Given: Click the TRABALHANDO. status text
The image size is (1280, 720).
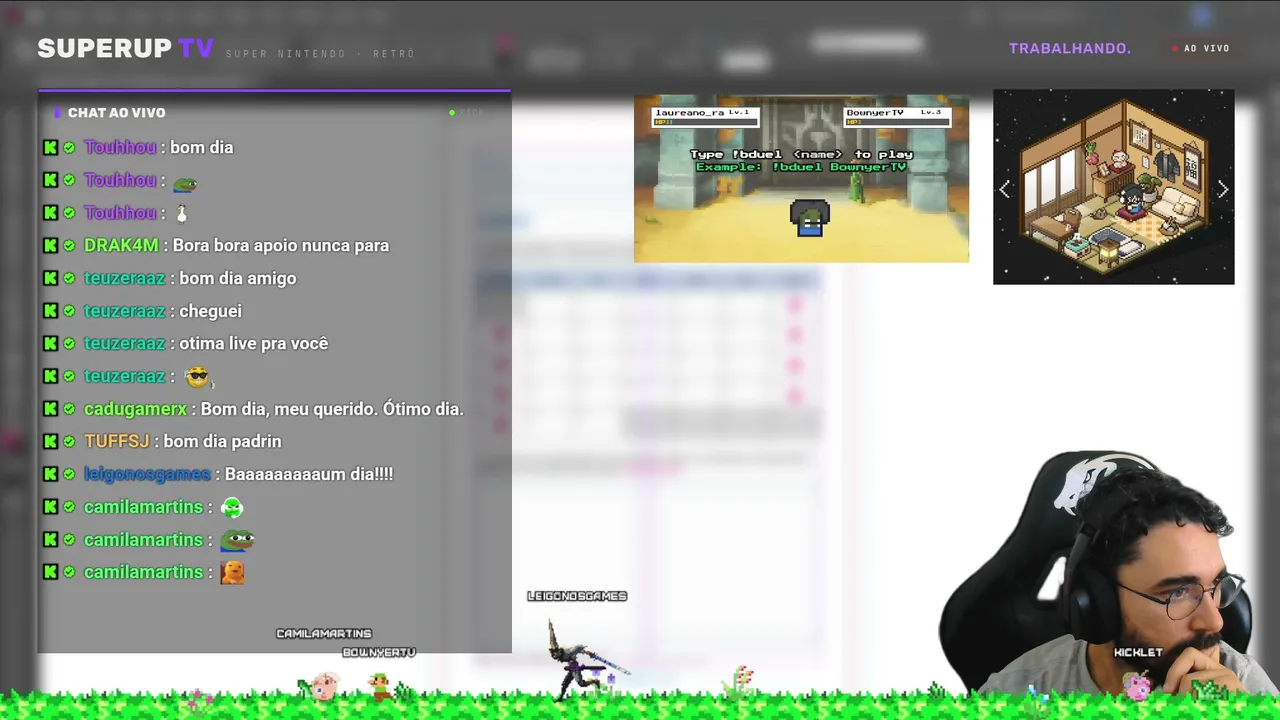Looking at the screenshot, I should [x=1070, y=48].
